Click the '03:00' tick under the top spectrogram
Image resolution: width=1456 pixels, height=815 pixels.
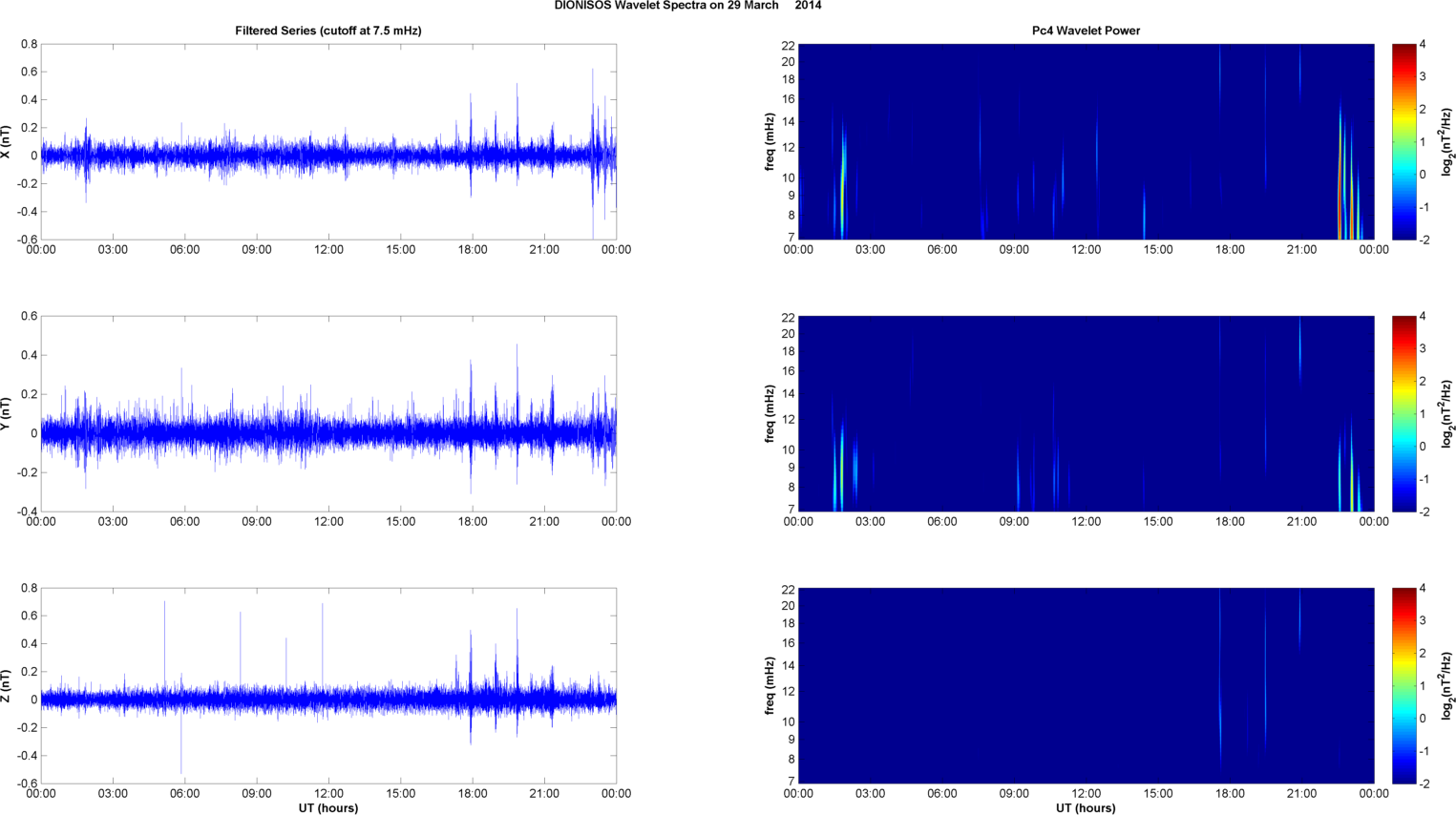click(x=870, y=250)
